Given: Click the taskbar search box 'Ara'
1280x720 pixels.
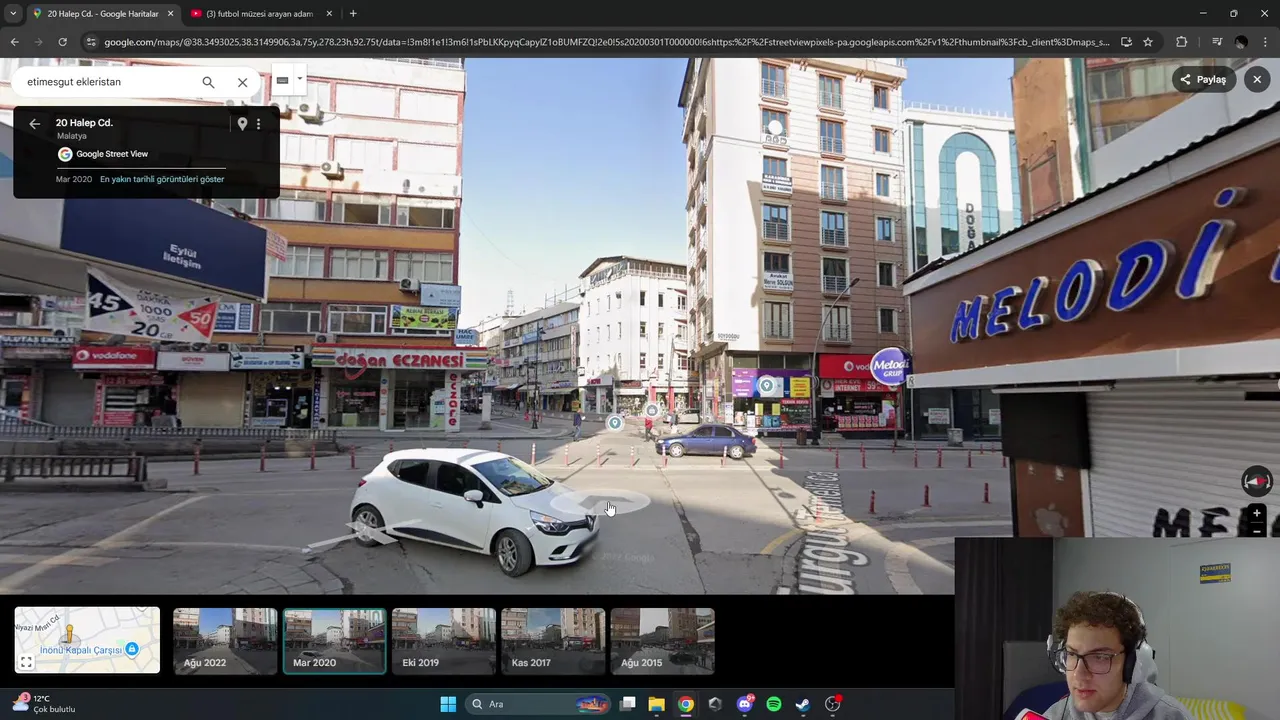Looking at the screenshot, I should [538, 704].
